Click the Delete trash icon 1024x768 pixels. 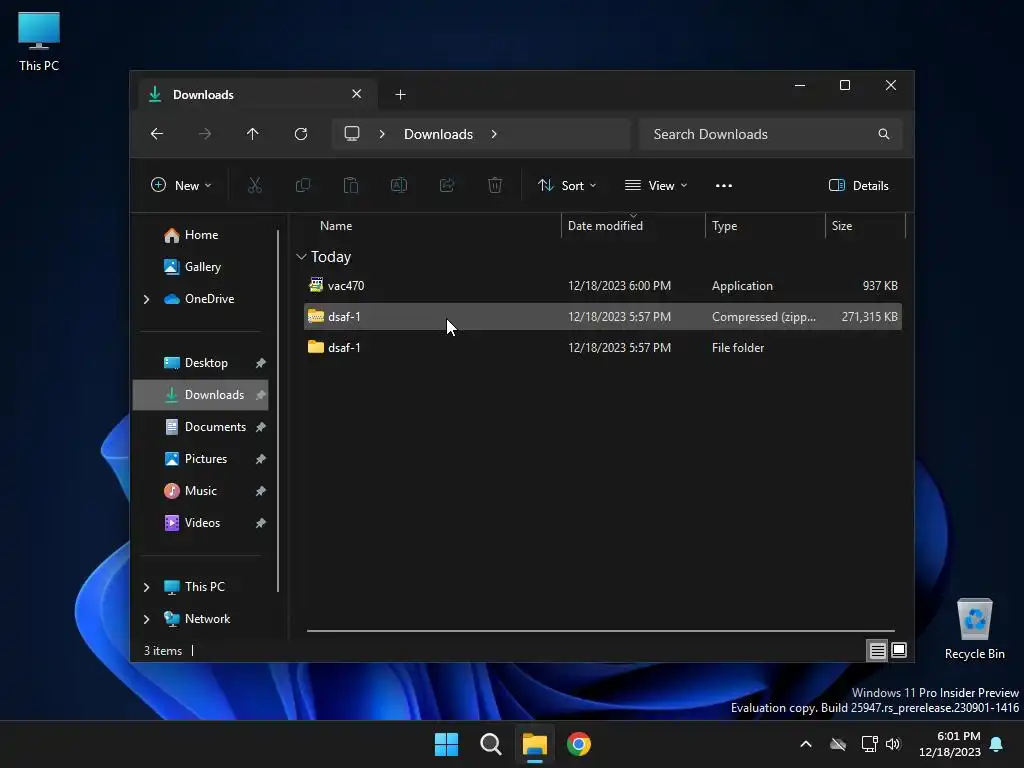(x=495, y=185)
